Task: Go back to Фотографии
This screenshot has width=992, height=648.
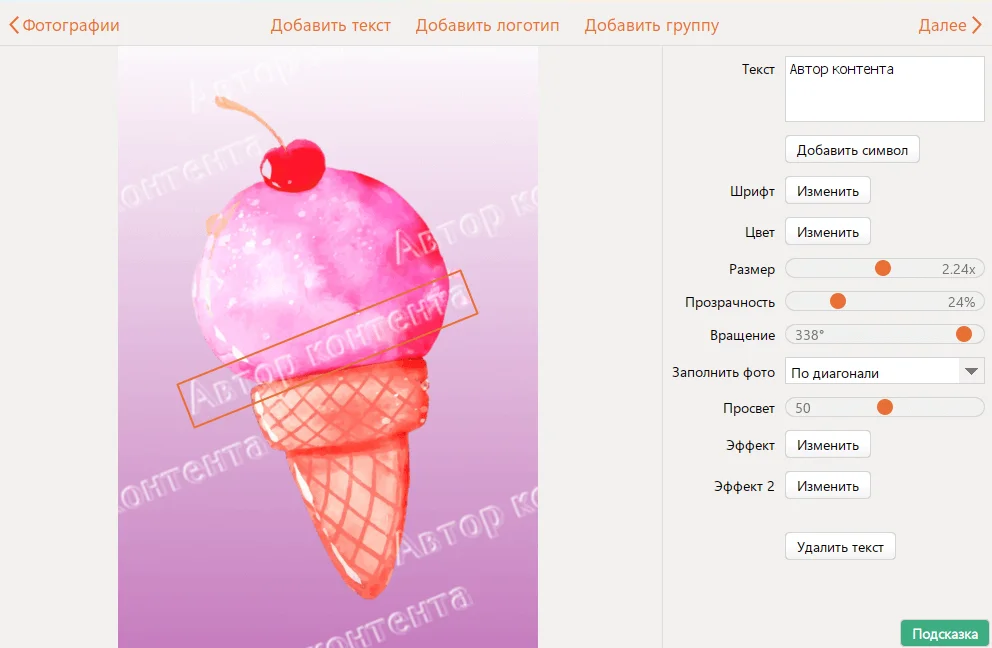Action: (x=64, y=25)
